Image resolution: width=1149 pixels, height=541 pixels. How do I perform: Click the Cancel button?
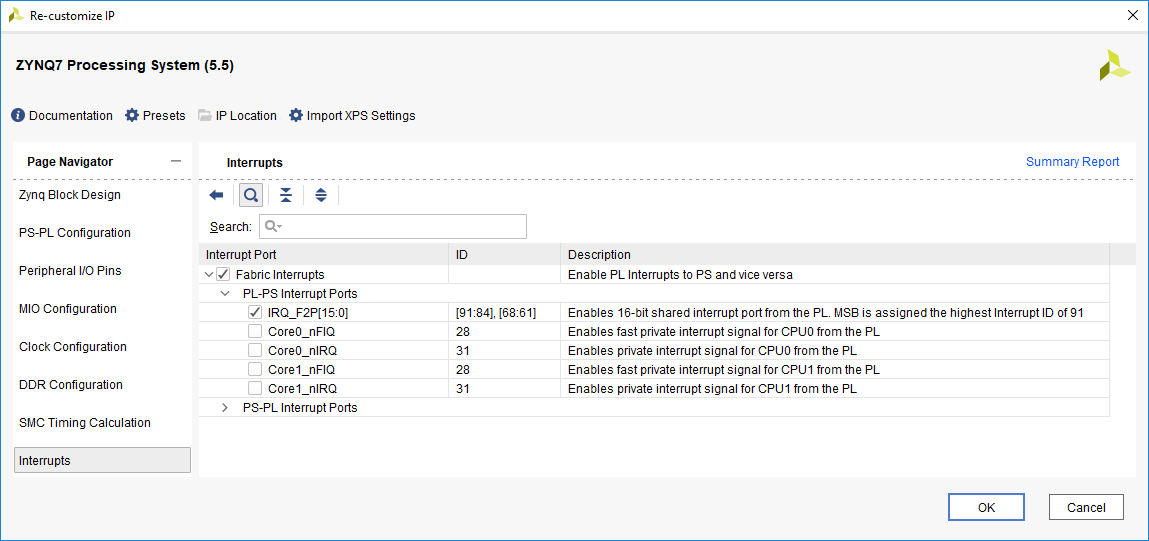tap(1086, 507)
